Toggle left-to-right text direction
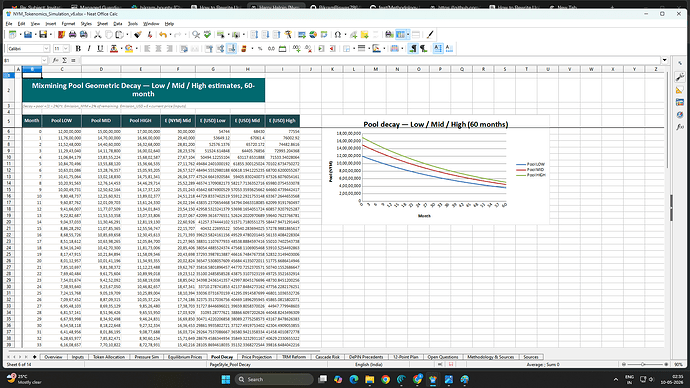The width and height of the screenshot is (690, 388). 412,48
